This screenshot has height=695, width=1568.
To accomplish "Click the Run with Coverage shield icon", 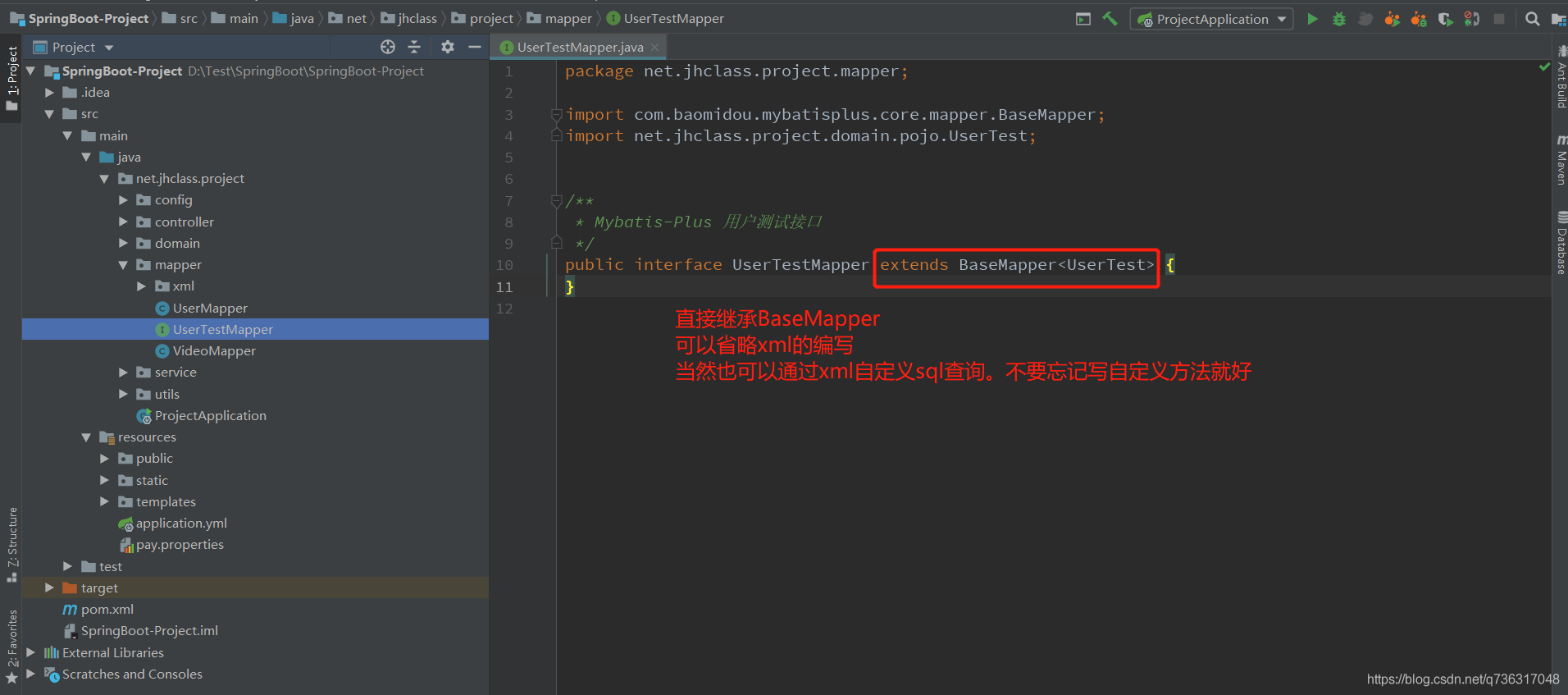I will coord(1445,19).
